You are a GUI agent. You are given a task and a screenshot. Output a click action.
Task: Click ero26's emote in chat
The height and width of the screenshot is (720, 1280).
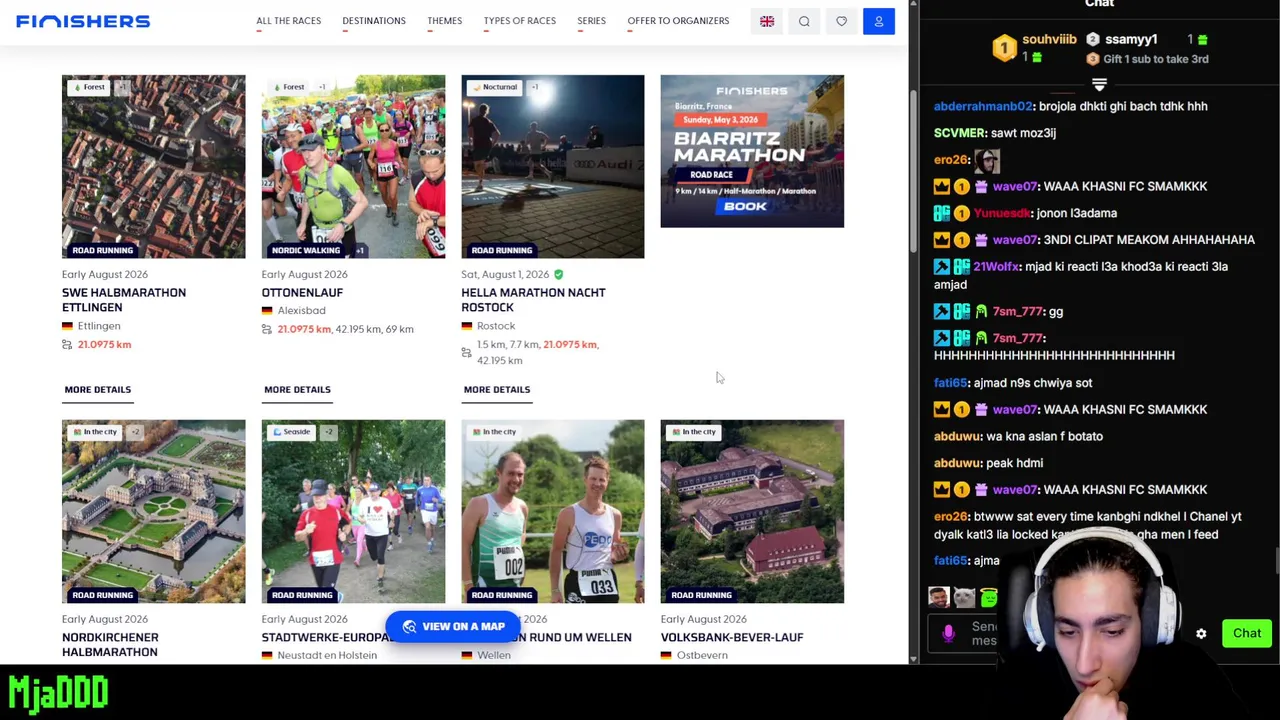pyautogui.click(x=987, y=160)
